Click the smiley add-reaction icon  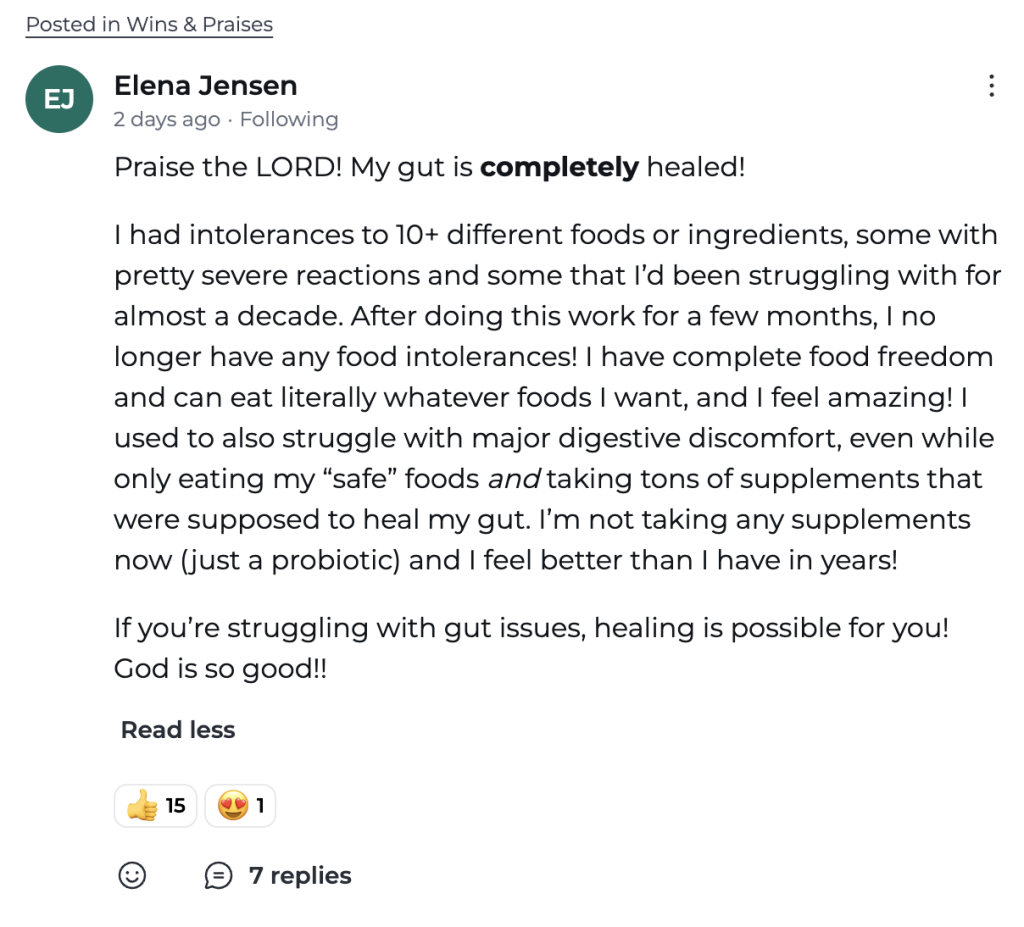click(x=132, y=876)
